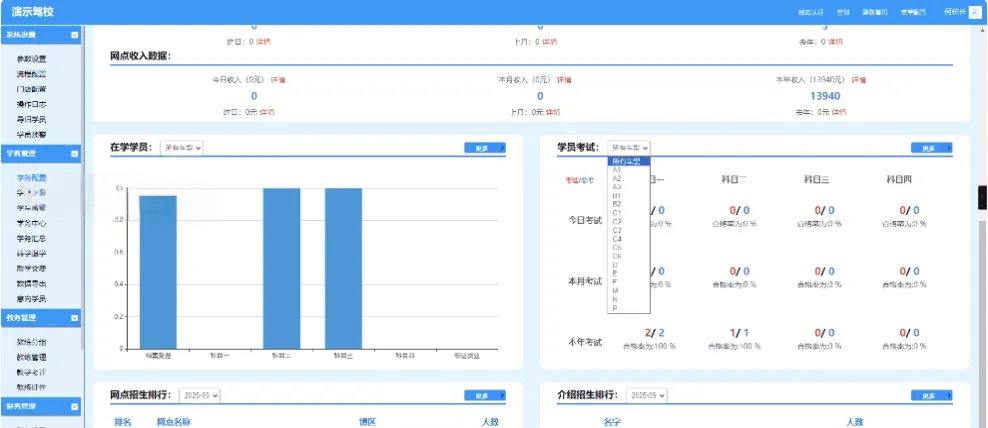Open 操作日志 in the sidebar
This screenshot has height=428, width=988.
[x=32, y=105]
